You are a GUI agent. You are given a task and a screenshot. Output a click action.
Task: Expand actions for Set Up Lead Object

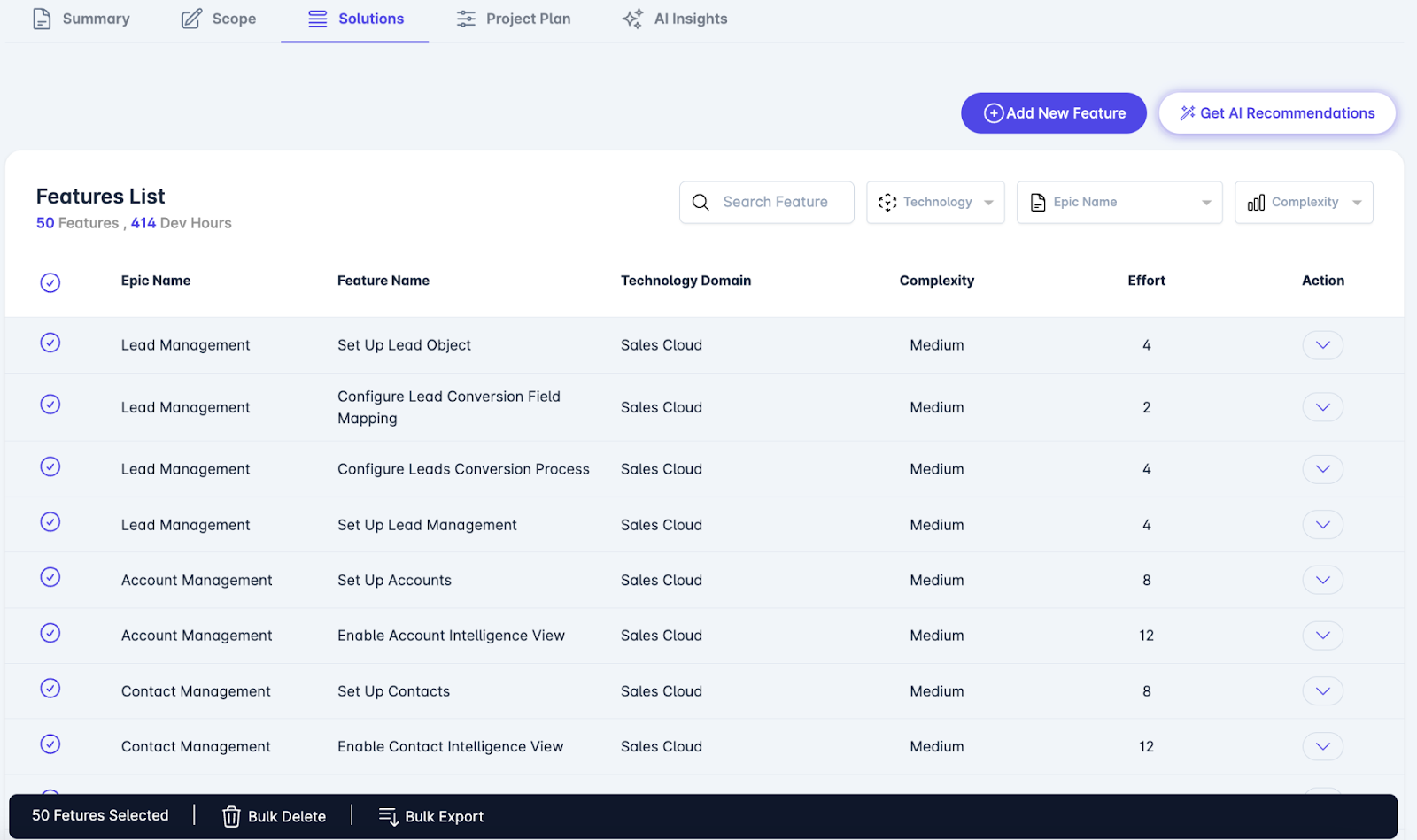pos(1322,345)
